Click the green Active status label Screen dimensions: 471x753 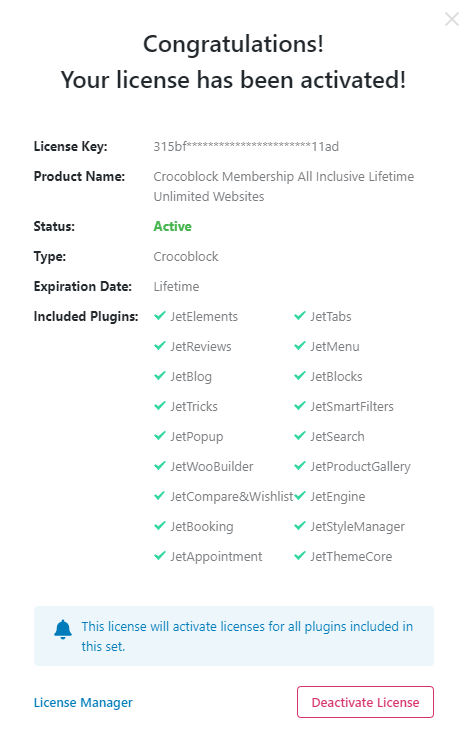tap(172, 226)
